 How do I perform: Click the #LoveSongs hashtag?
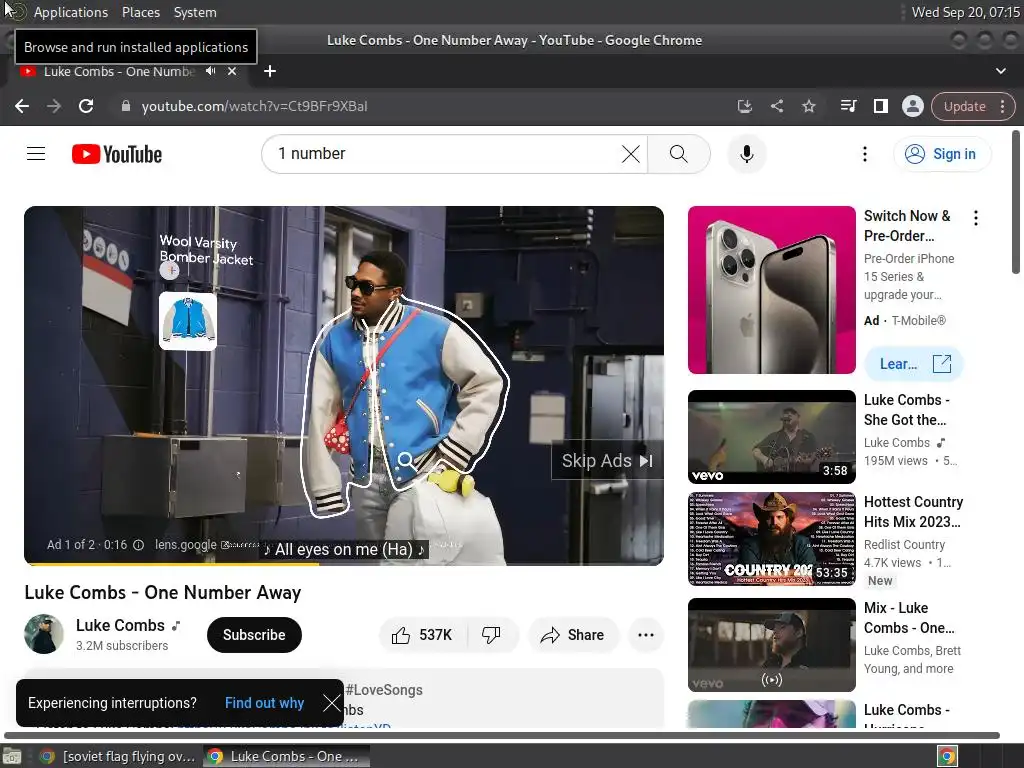[x=384, y=690]
